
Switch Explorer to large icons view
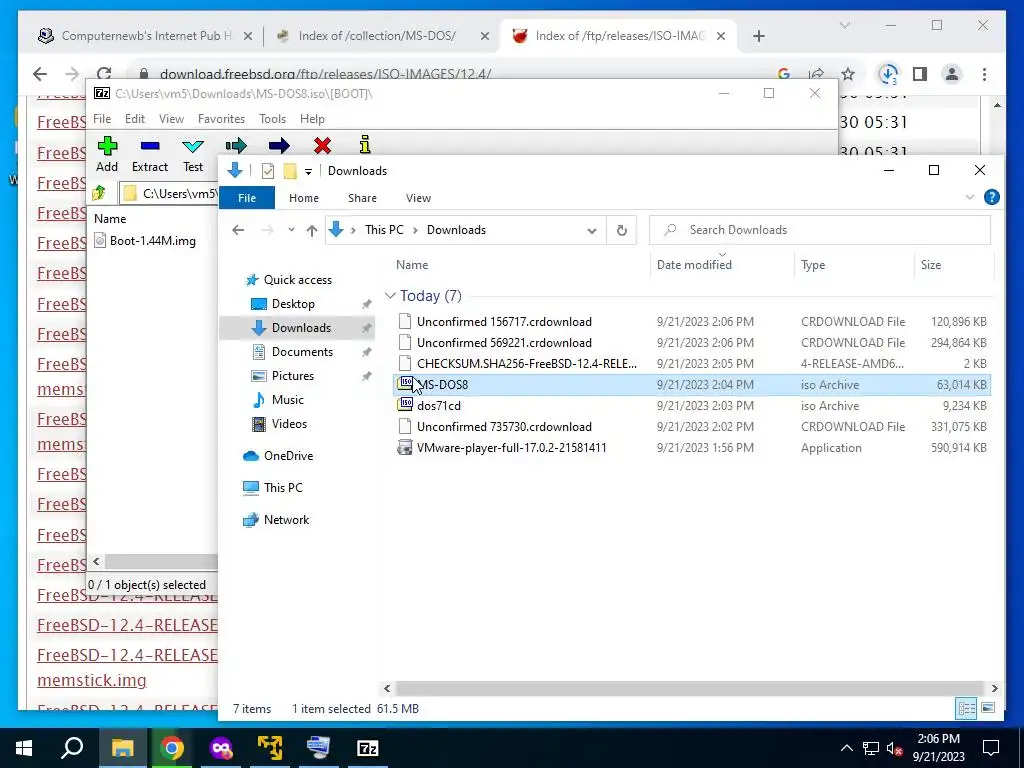[x=987, y=708]
